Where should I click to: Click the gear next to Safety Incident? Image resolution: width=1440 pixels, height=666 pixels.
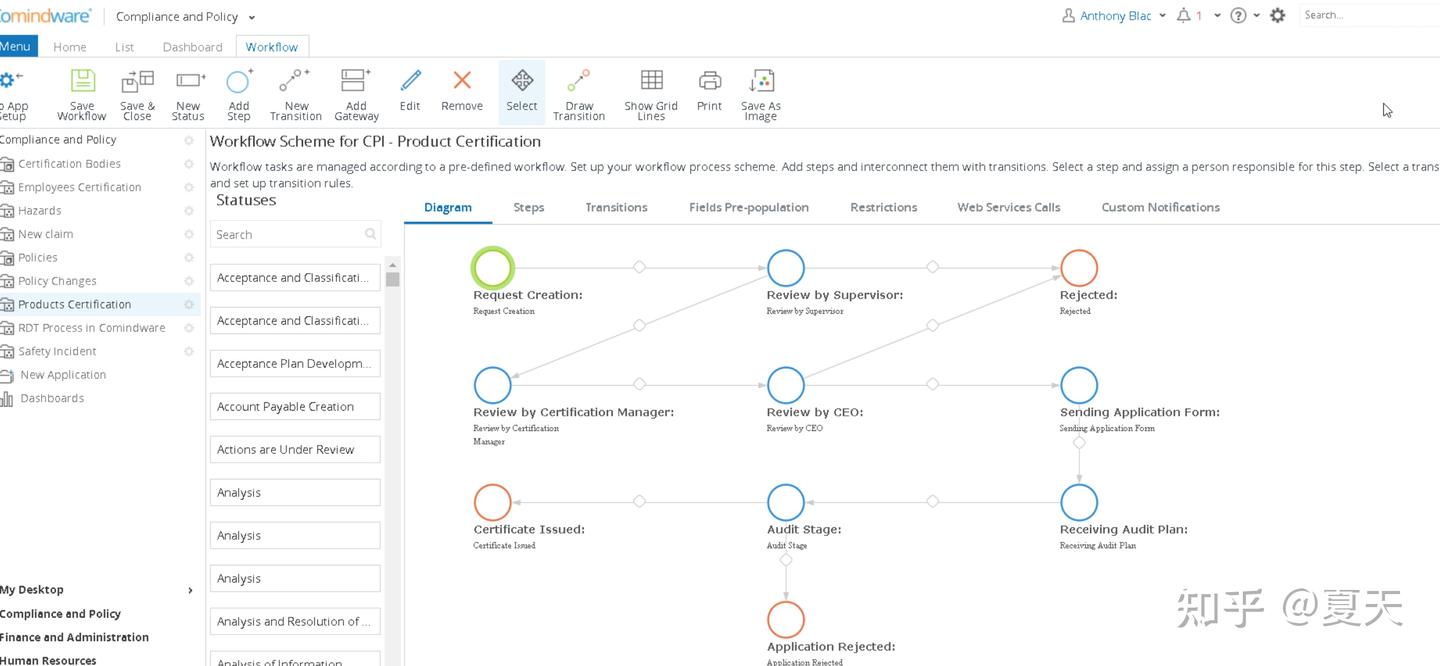[188, 351]
